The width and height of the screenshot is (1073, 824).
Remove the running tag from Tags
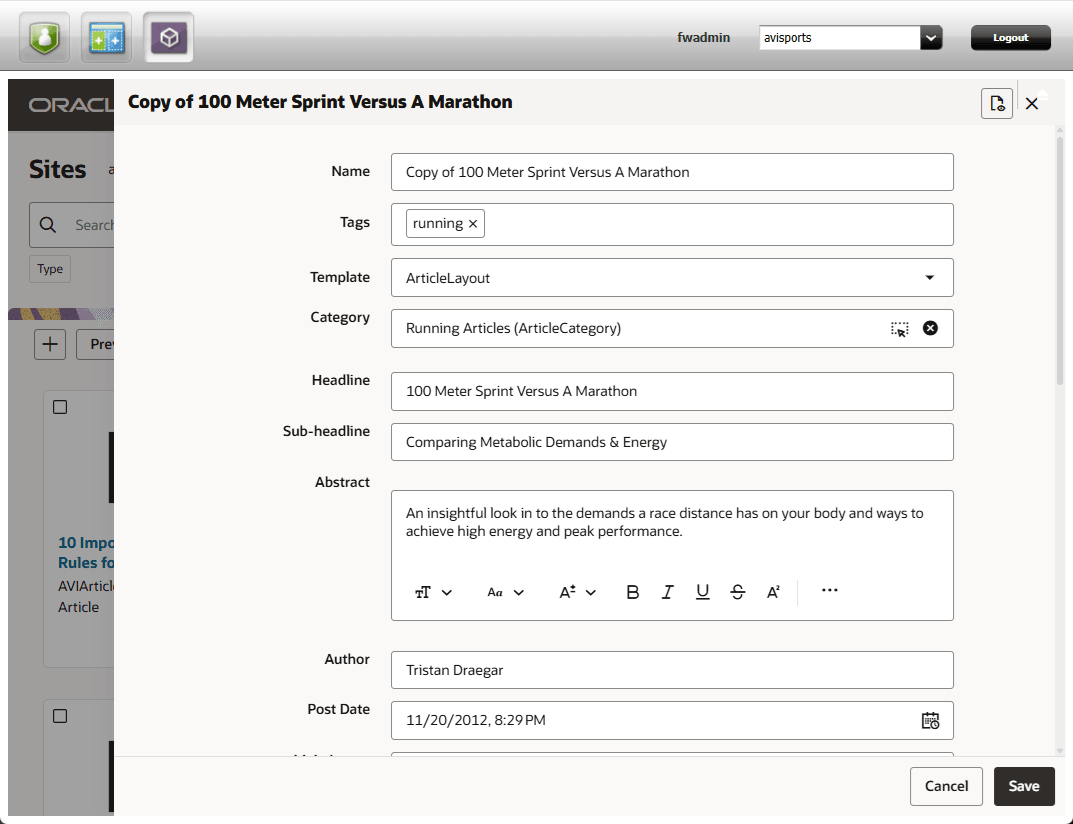[x=471, y=223]
